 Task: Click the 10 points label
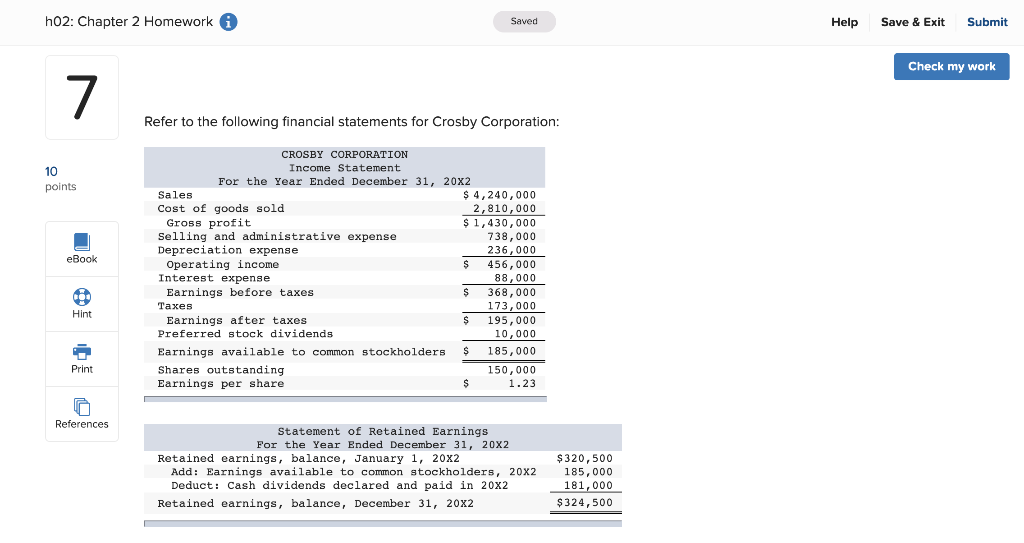tap(60, 178)
